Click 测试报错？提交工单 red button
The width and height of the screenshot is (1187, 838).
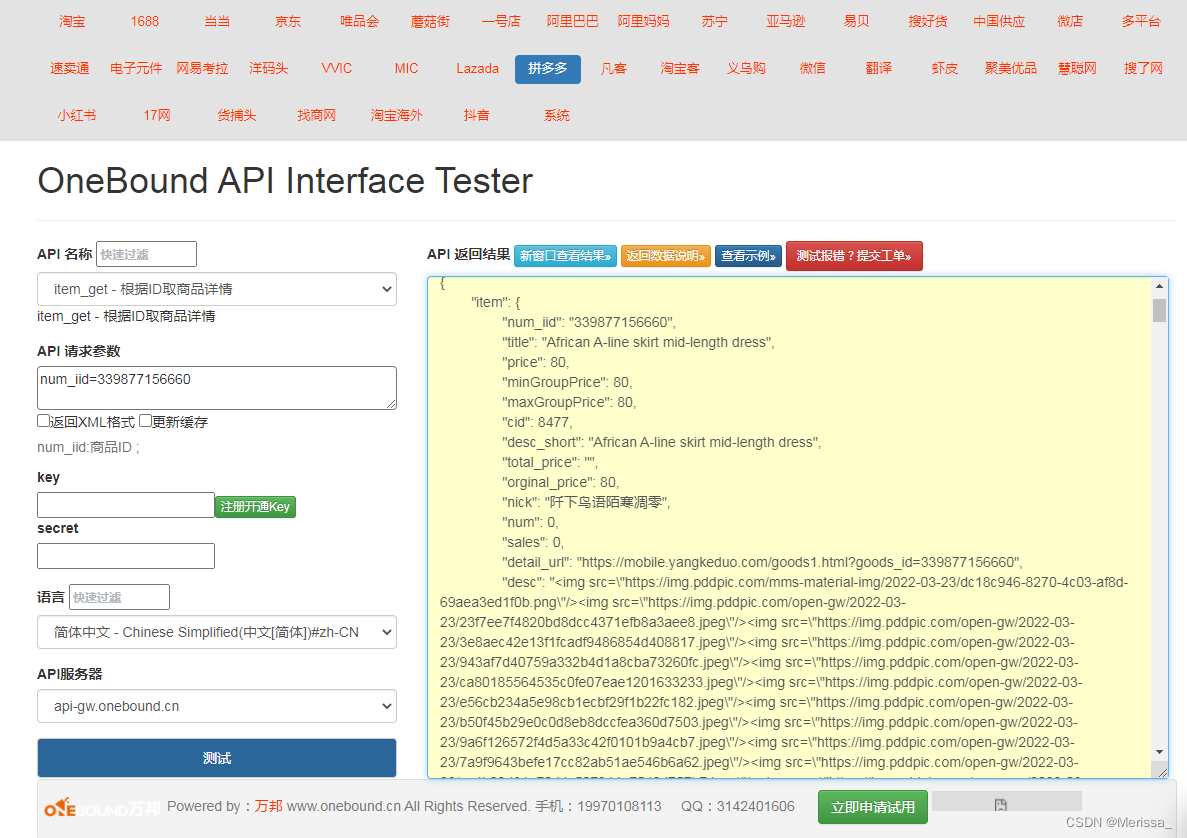(854, 256)
